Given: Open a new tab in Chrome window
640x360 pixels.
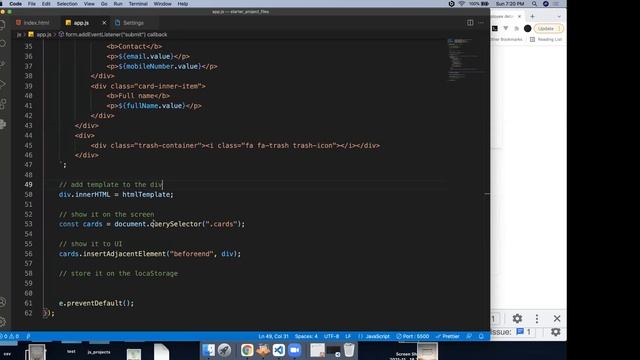Looking at the screenshot, I should 532,16.
